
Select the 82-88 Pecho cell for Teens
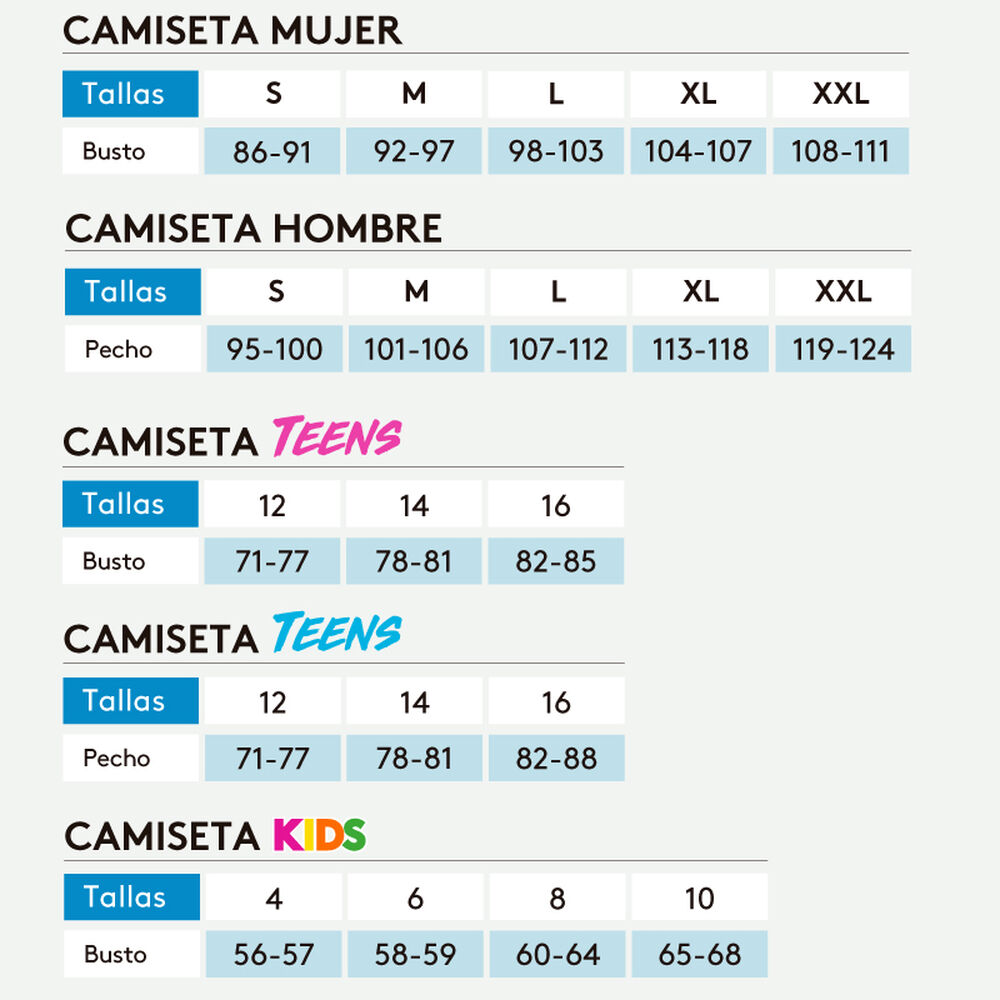click(557, 758)
